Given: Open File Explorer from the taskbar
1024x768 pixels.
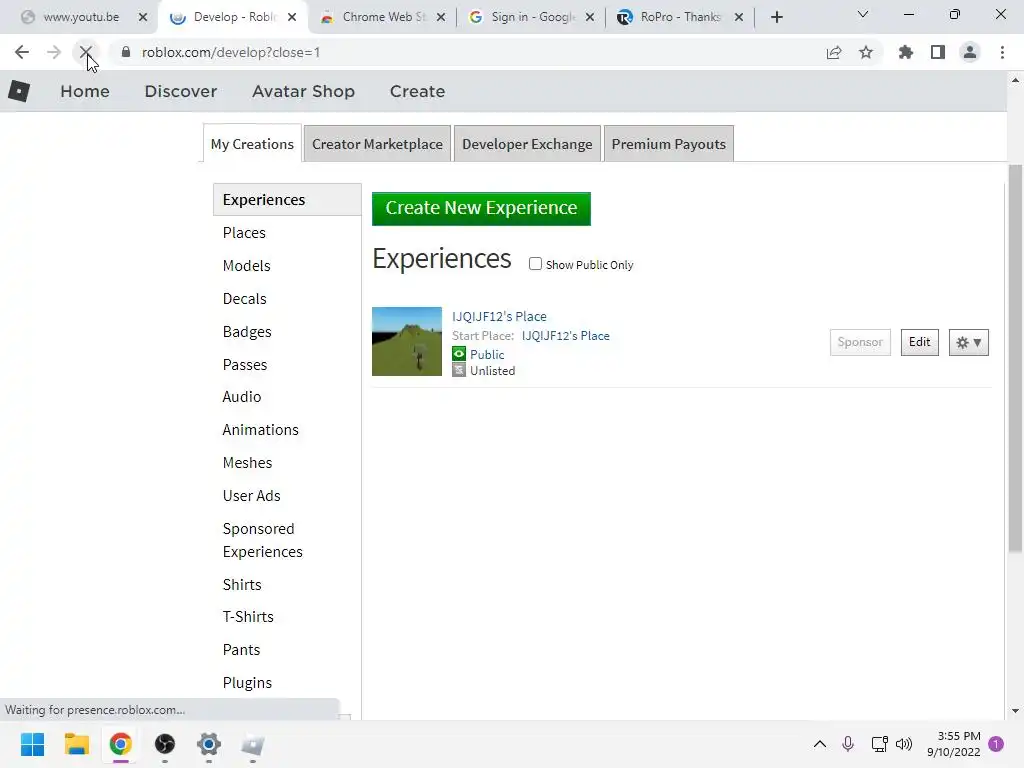Looking at the screenshot, I should (x=76, y=744).
